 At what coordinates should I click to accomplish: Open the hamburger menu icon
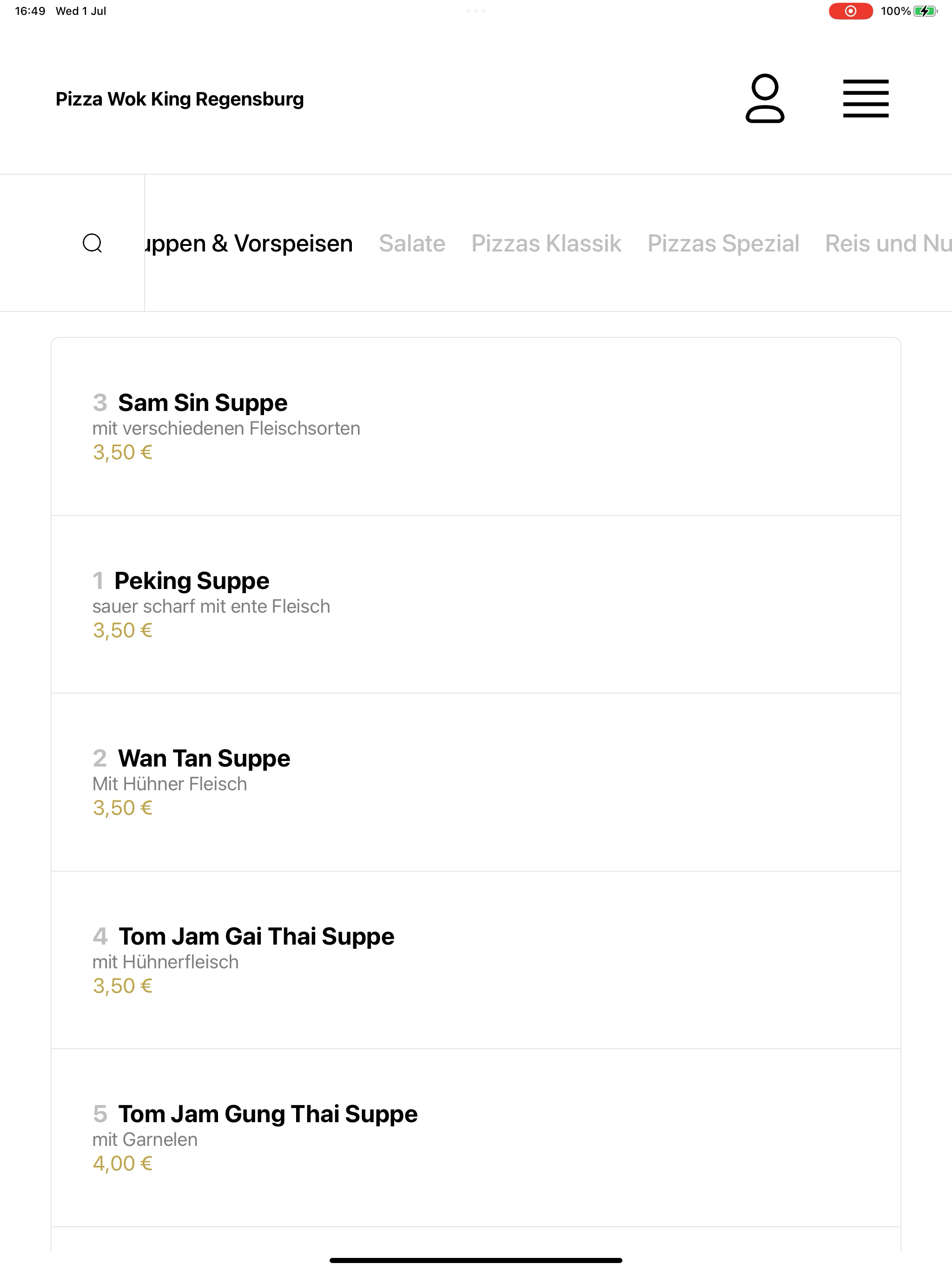click(x=865, y=98)
